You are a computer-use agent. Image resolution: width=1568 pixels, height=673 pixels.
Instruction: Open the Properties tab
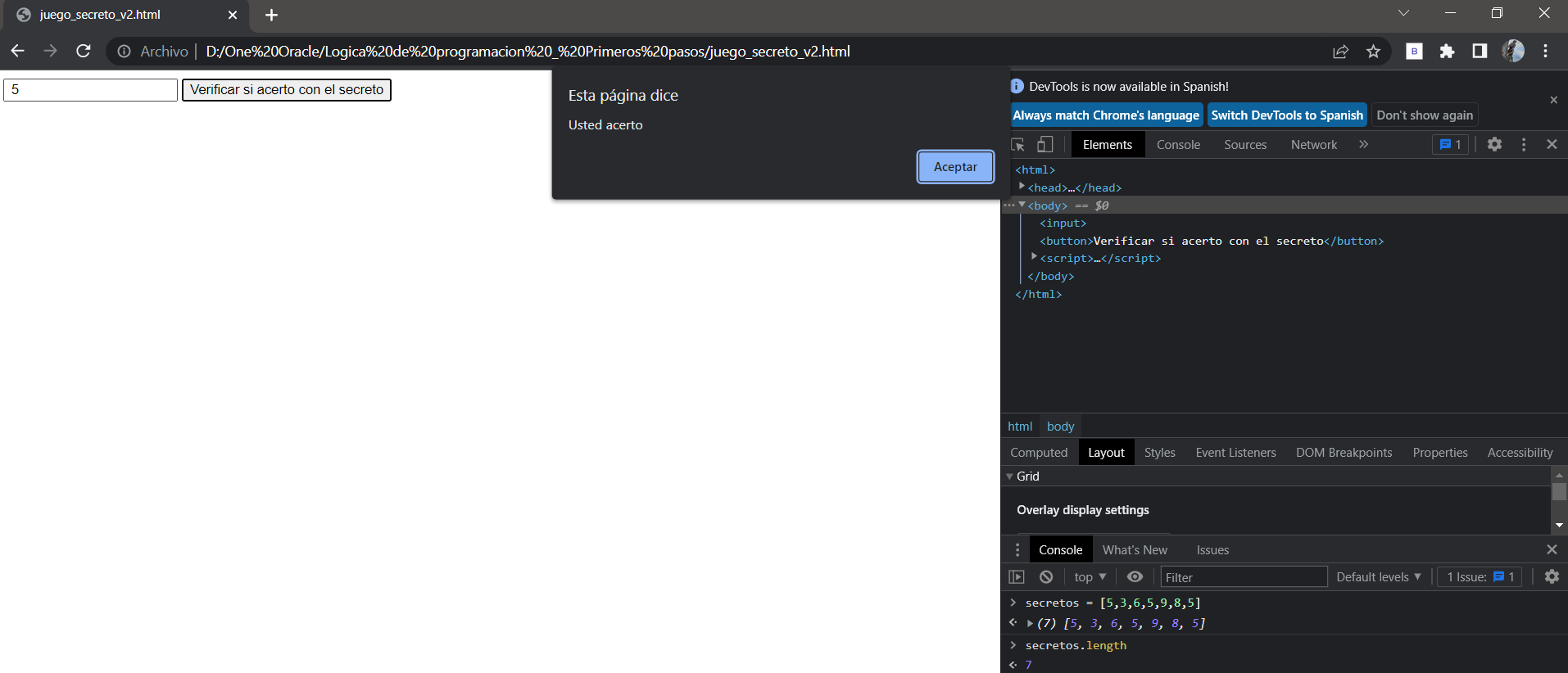tap(1440, 452)
